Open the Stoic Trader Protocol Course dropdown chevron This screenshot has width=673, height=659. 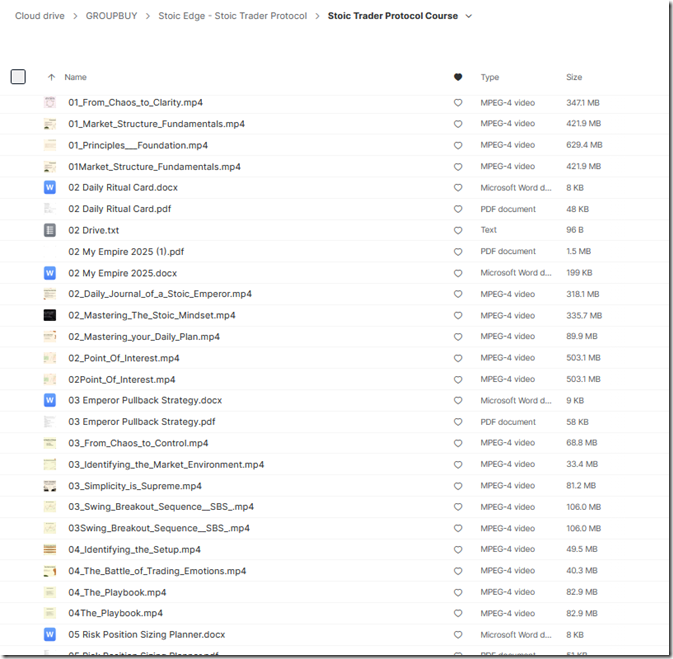pos(469,16)
